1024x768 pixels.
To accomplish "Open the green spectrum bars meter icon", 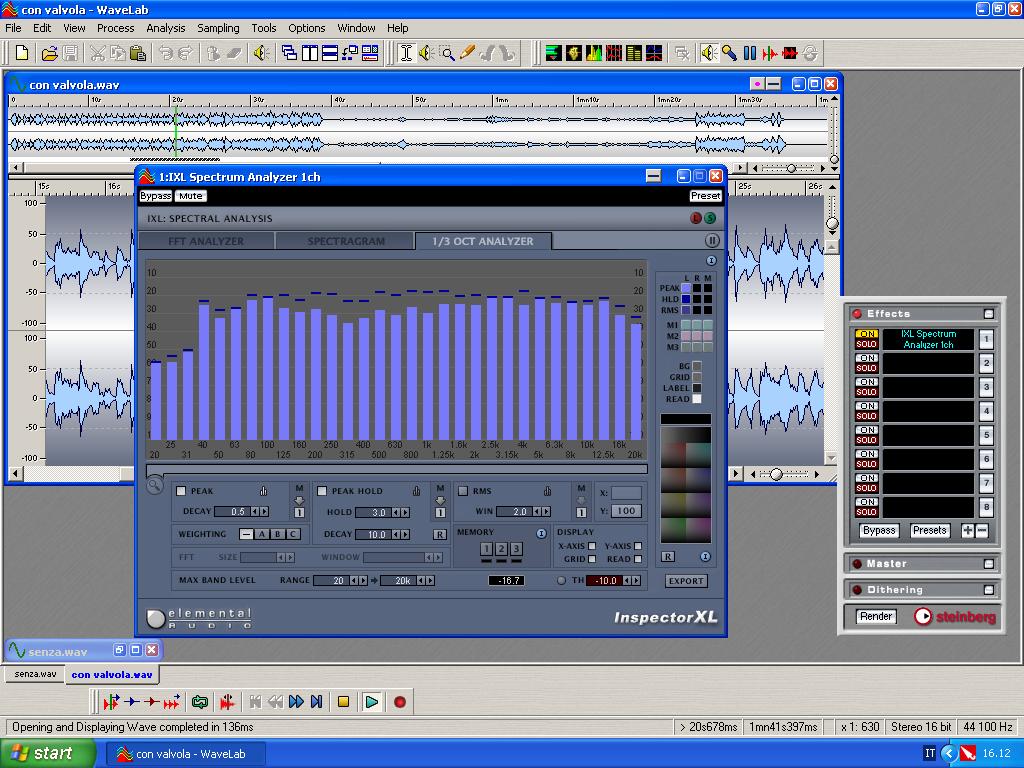I will [x=594, y=53].
